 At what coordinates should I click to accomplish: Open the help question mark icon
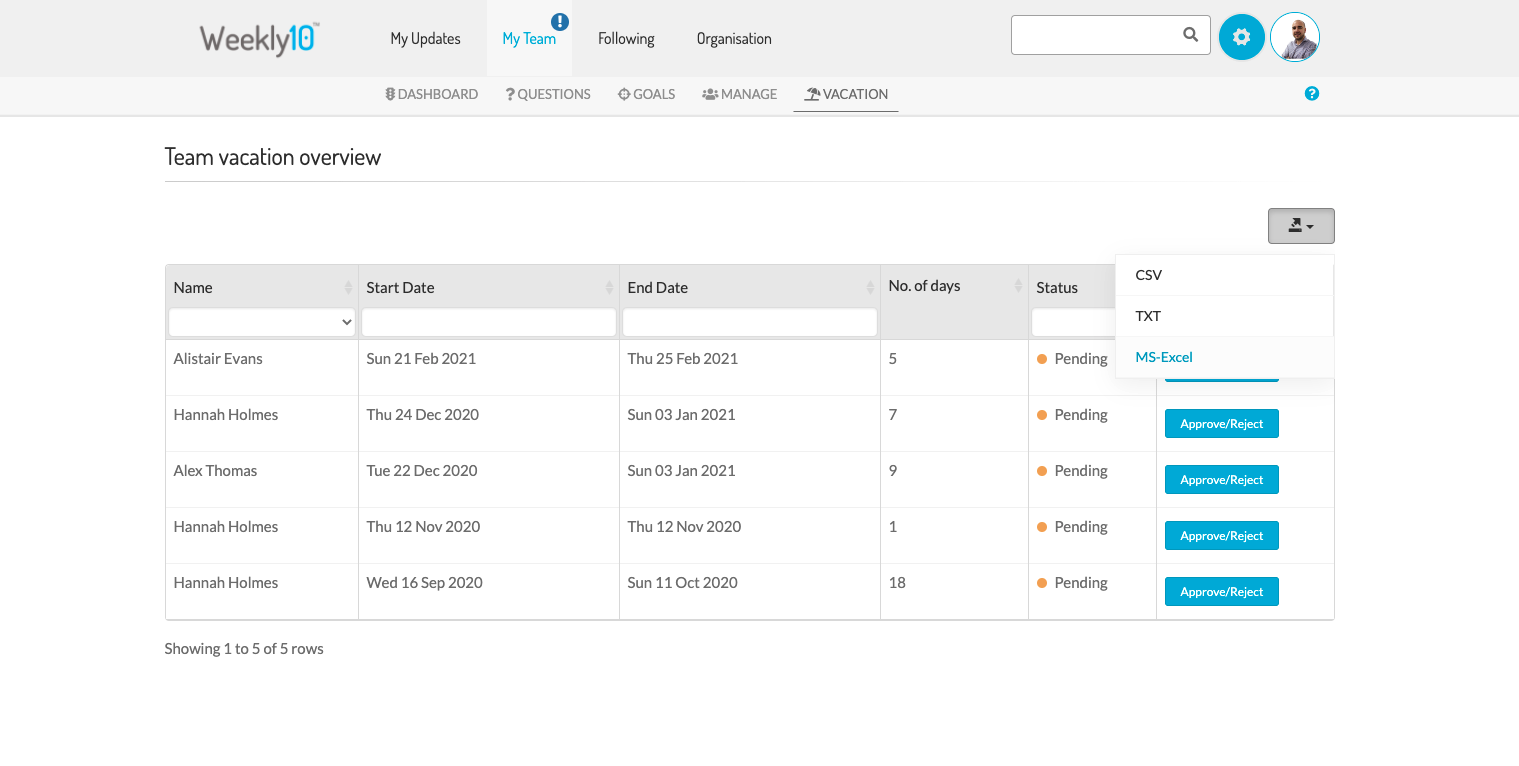pos(1312,93)
